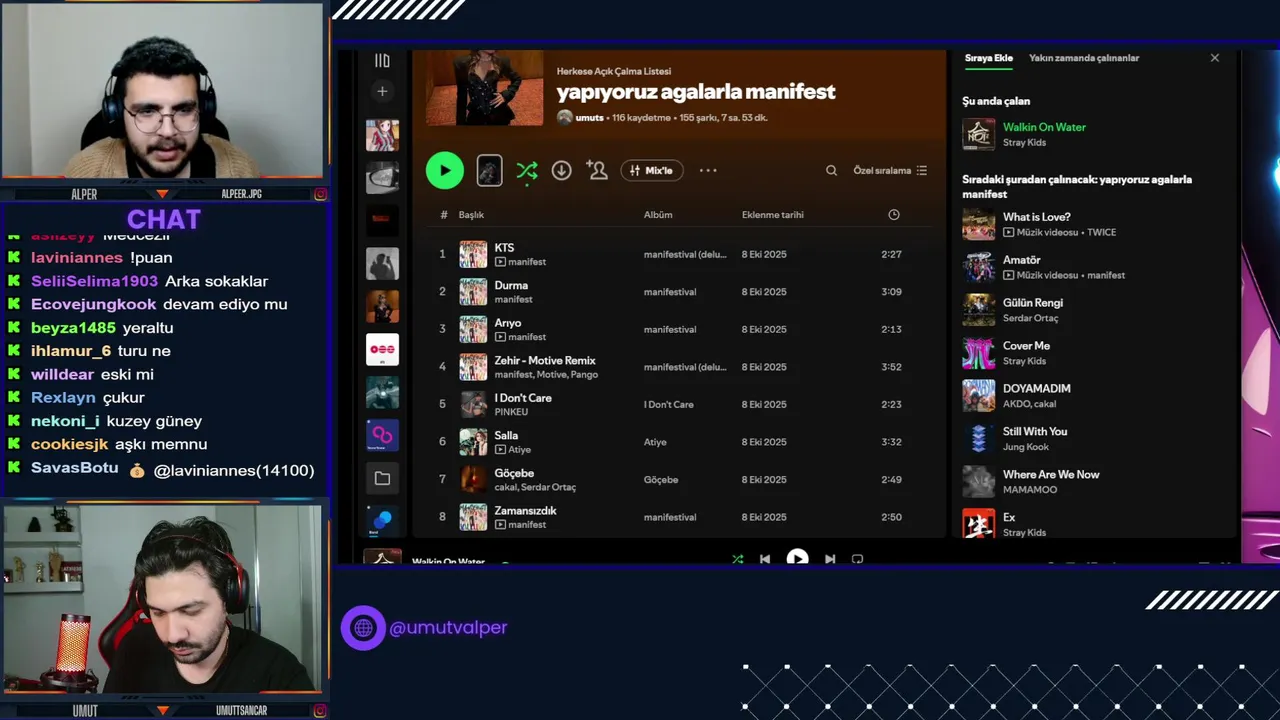Select the Göçebe track title
Image resolution: width=1280 pixels, height=720 pixels.
coord(514,473)
